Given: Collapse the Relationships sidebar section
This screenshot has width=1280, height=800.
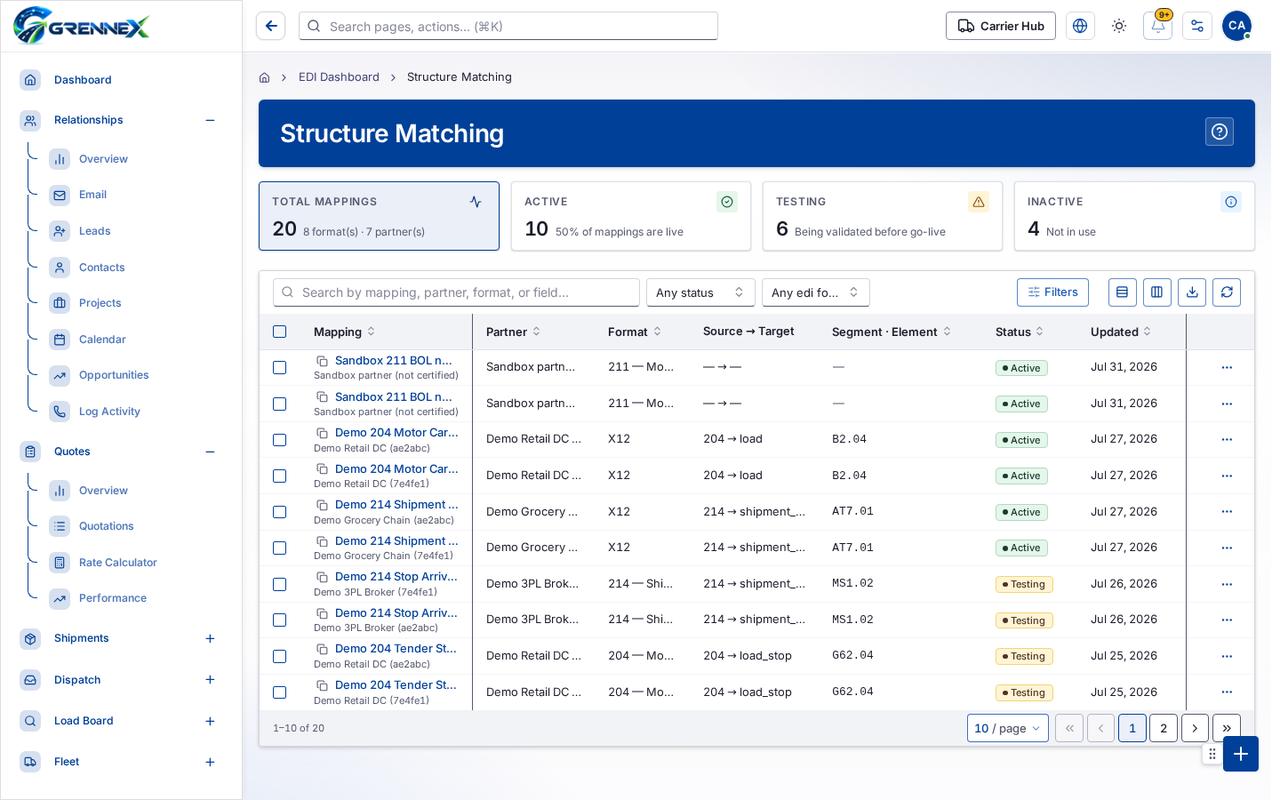Looking at the screenshot, I should point(210,120).
